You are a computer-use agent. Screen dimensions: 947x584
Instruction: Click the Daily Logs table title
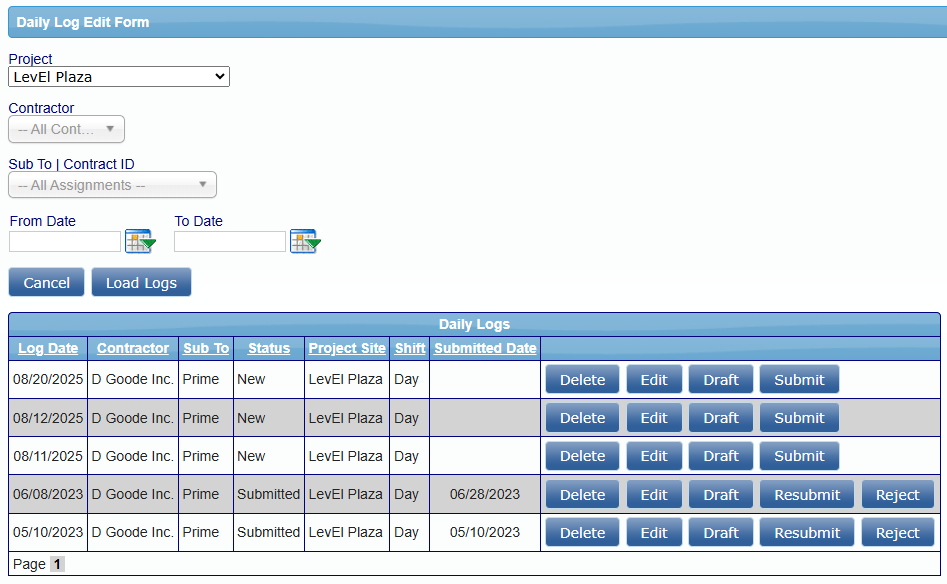[475, 324]
